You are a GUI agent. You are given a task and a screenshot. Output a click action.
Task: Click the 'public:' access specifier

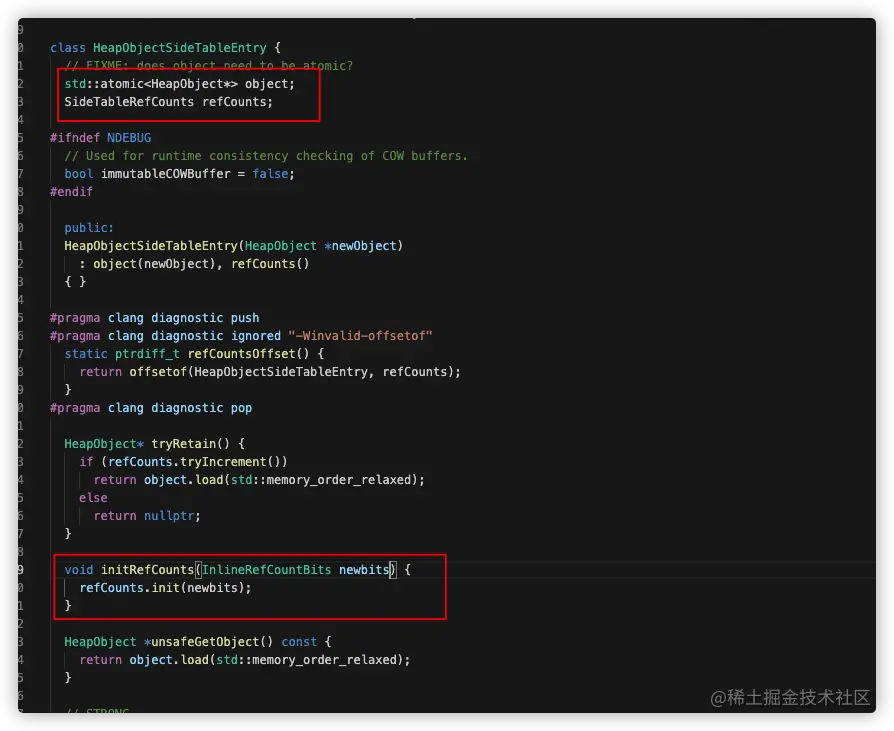[89, 228]
